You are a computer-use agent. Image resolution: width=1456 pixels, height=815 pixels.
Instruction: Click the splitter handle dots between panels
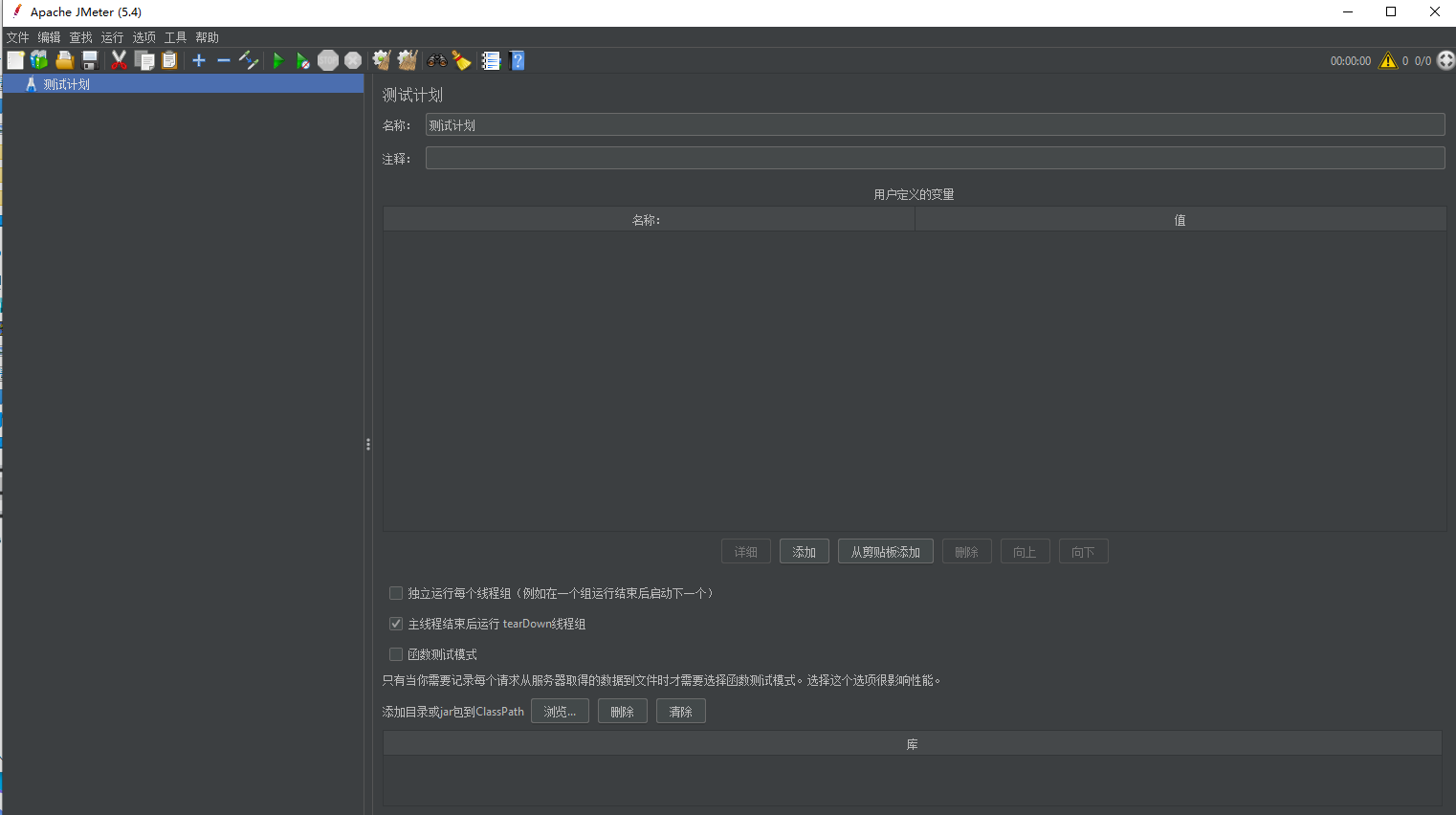(368, 445)
